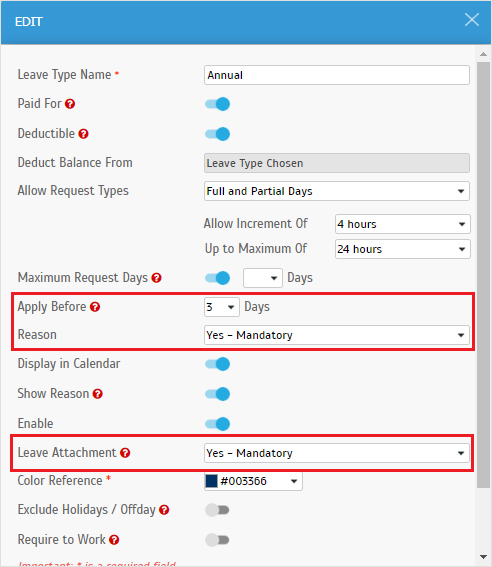Viewport: 492px width, 567px height.
Task: Open the Leave Attachment dropdown
Action: pos(337,453)
